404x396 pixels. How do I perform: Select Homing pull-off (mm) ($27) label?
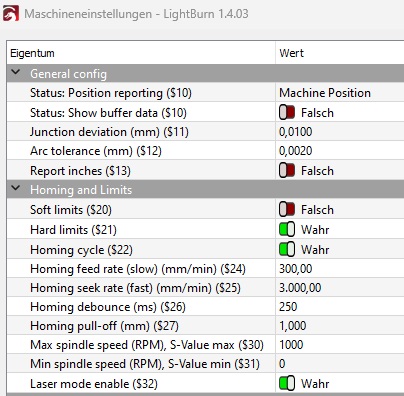click(x=104, y=326)
